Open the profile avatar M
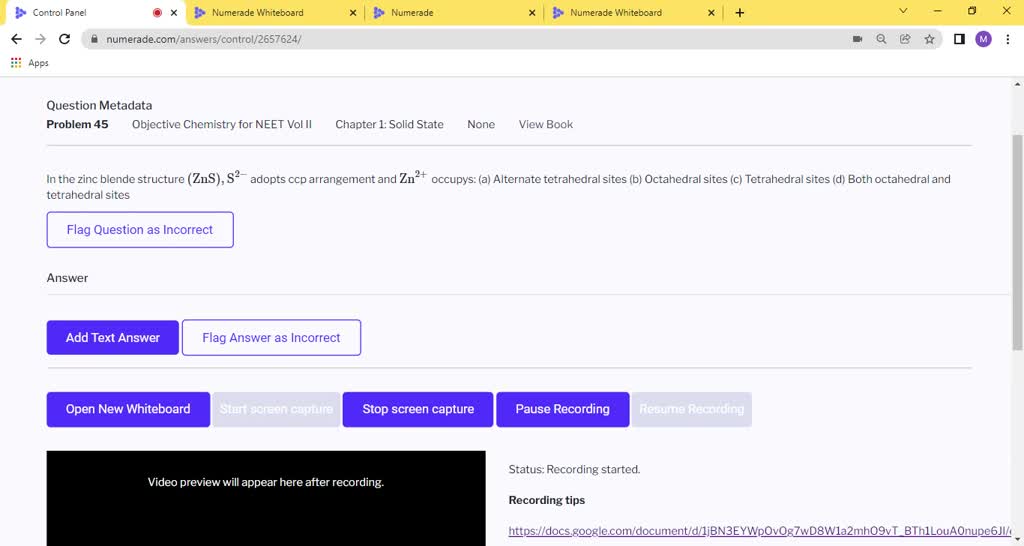 983,39
